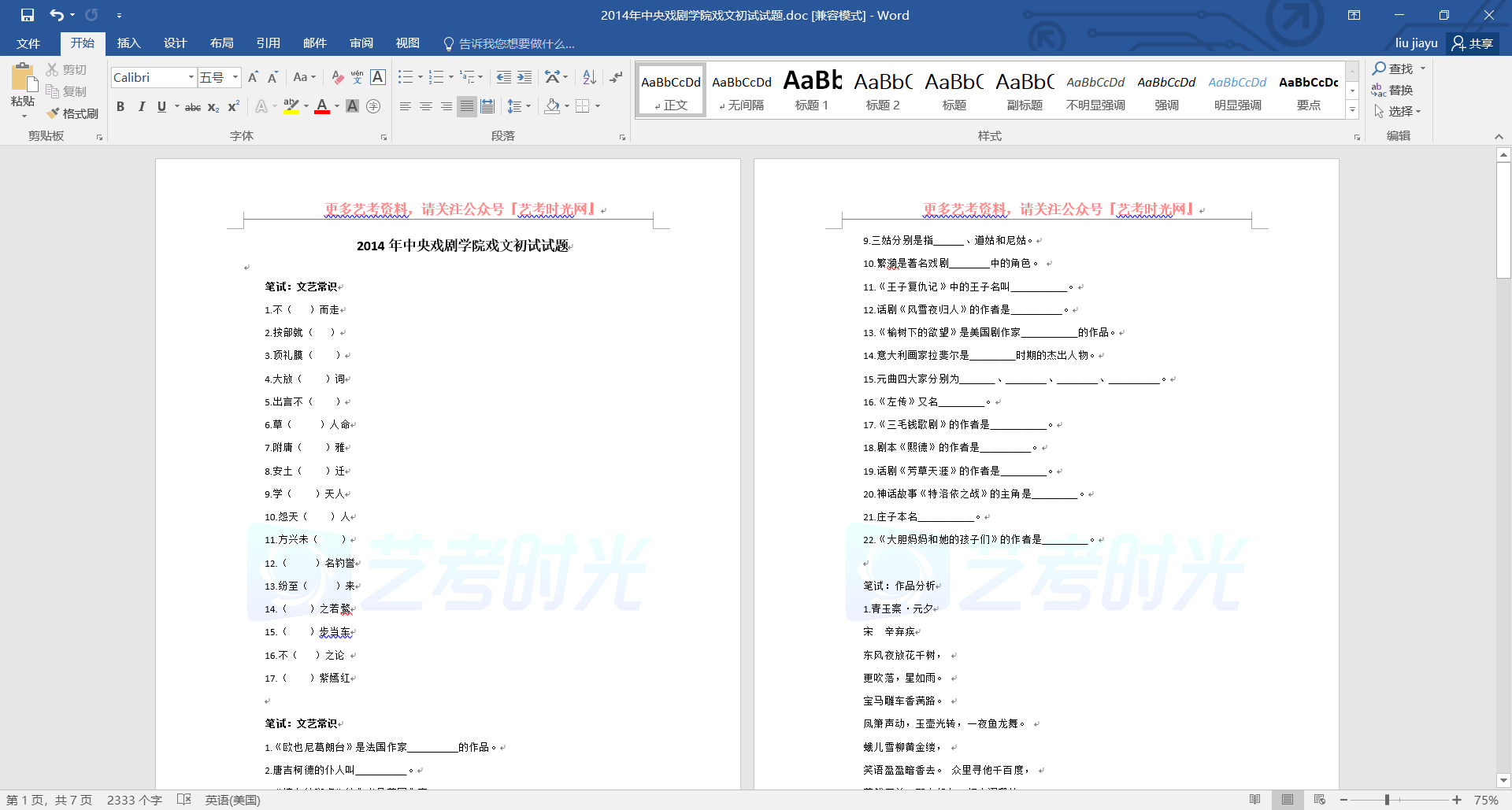
Task: Apply bullet list formatting
Action: click(405, 77)
